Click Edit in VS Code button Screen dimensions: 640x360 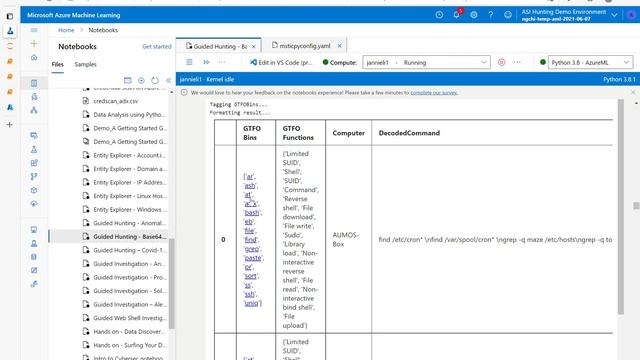(x=281, y=62)
